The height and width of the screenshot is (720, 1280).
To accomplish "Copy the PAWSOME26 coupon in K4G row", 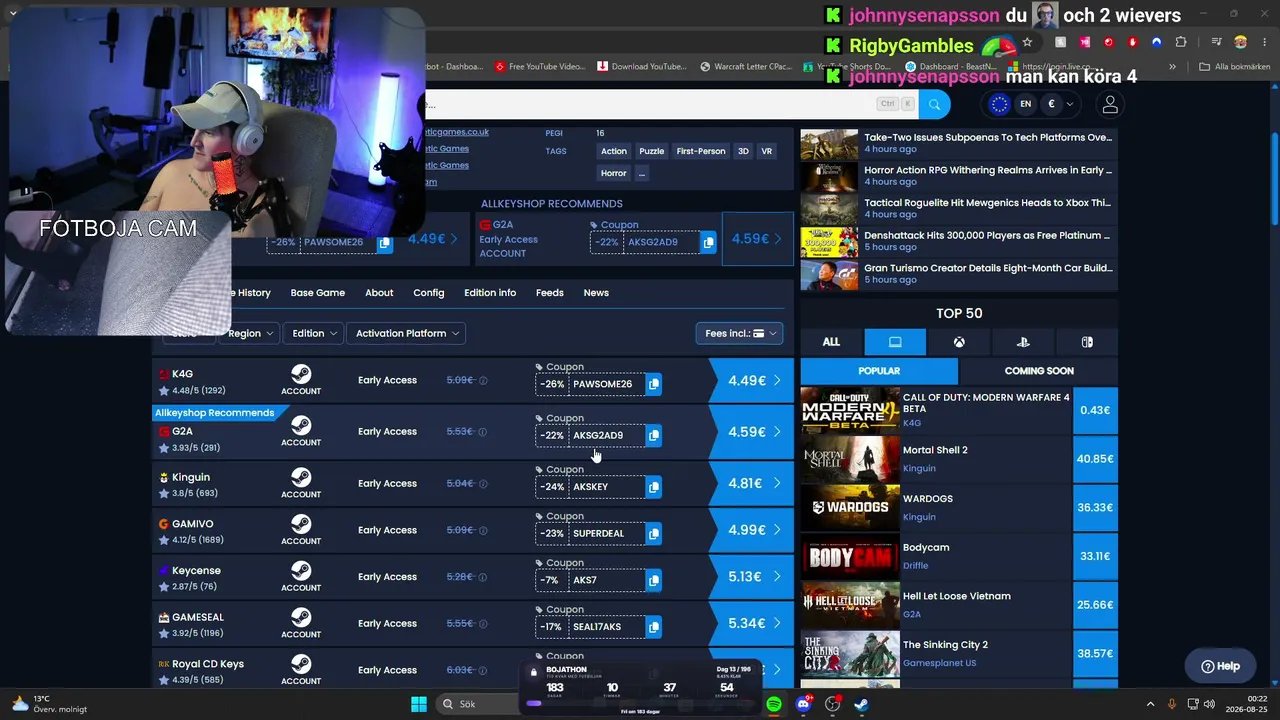I will coord(653,384).
